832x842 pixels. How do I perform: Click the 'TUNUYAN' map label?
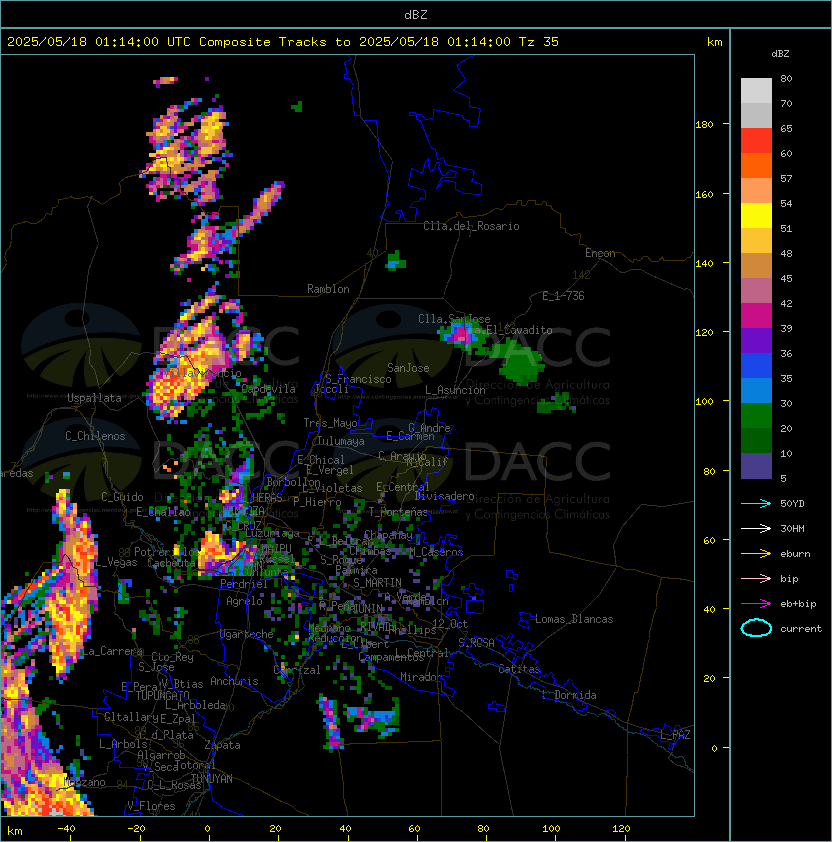(x=212, y=779)
